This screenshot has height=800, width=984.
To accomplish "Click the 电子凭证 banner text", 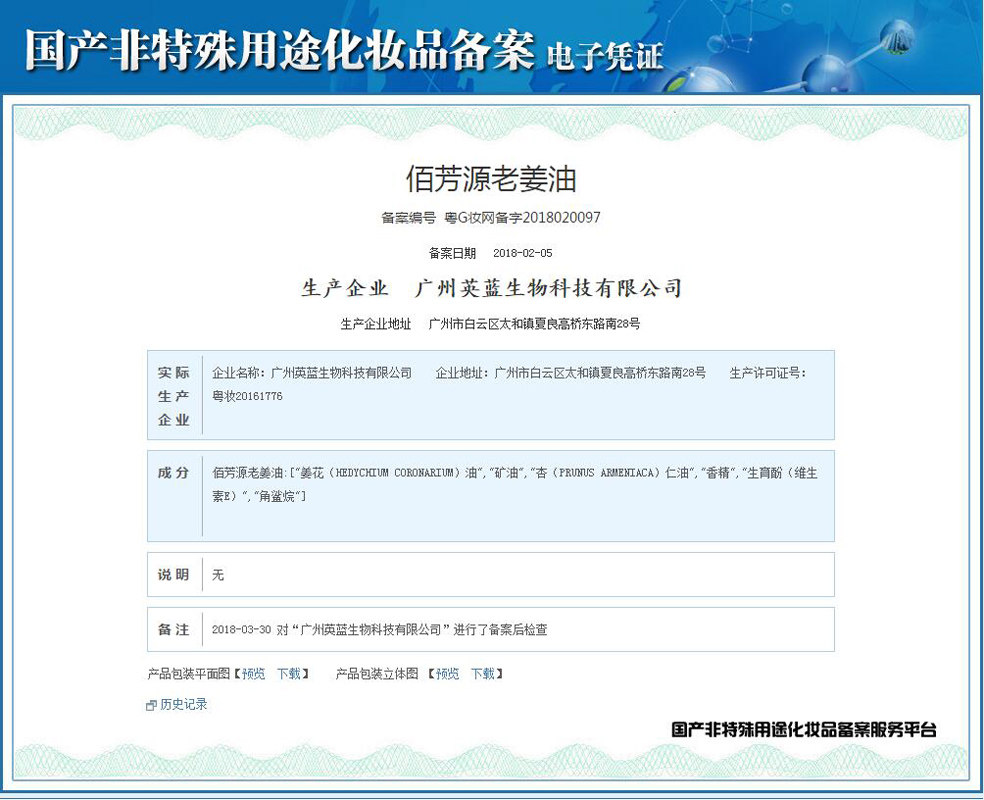I will (x=605, y=56).
